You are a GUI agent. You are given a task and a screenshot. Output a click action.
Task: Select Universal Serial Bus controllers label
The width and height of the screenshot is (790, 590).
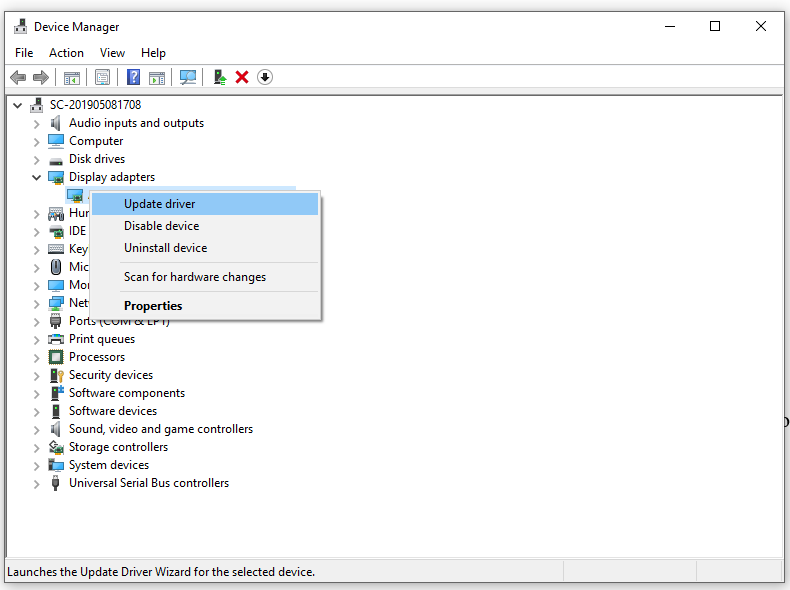point(149,483)
